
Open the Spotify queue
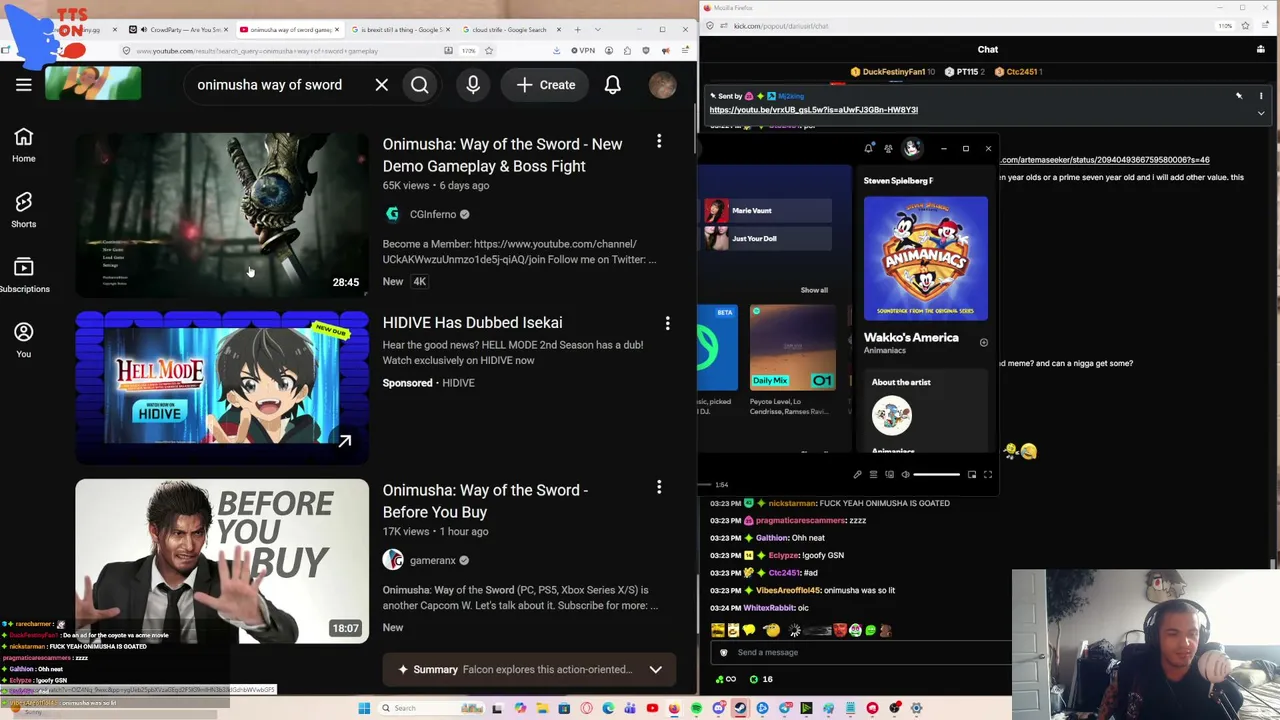pos(873,475)
